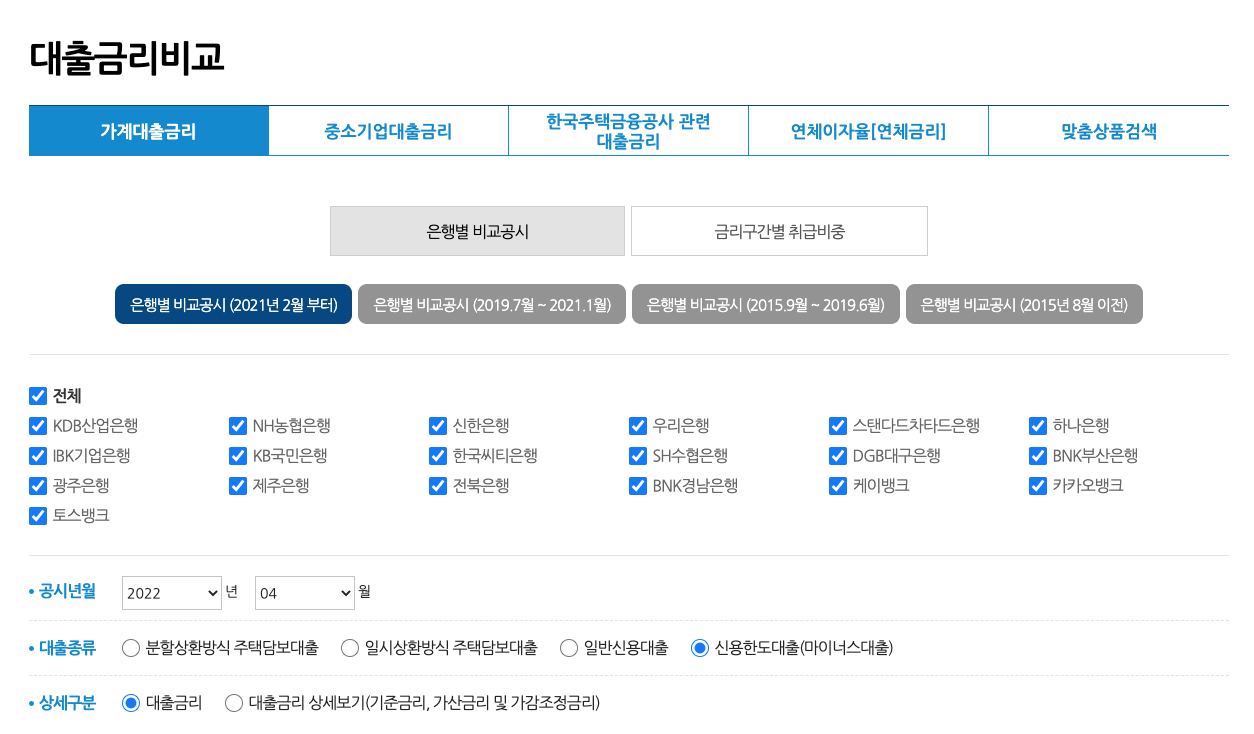Screen dimensions: 1254x734
Task: Click the 대출종류 label
Action: [x=68, y=647]
